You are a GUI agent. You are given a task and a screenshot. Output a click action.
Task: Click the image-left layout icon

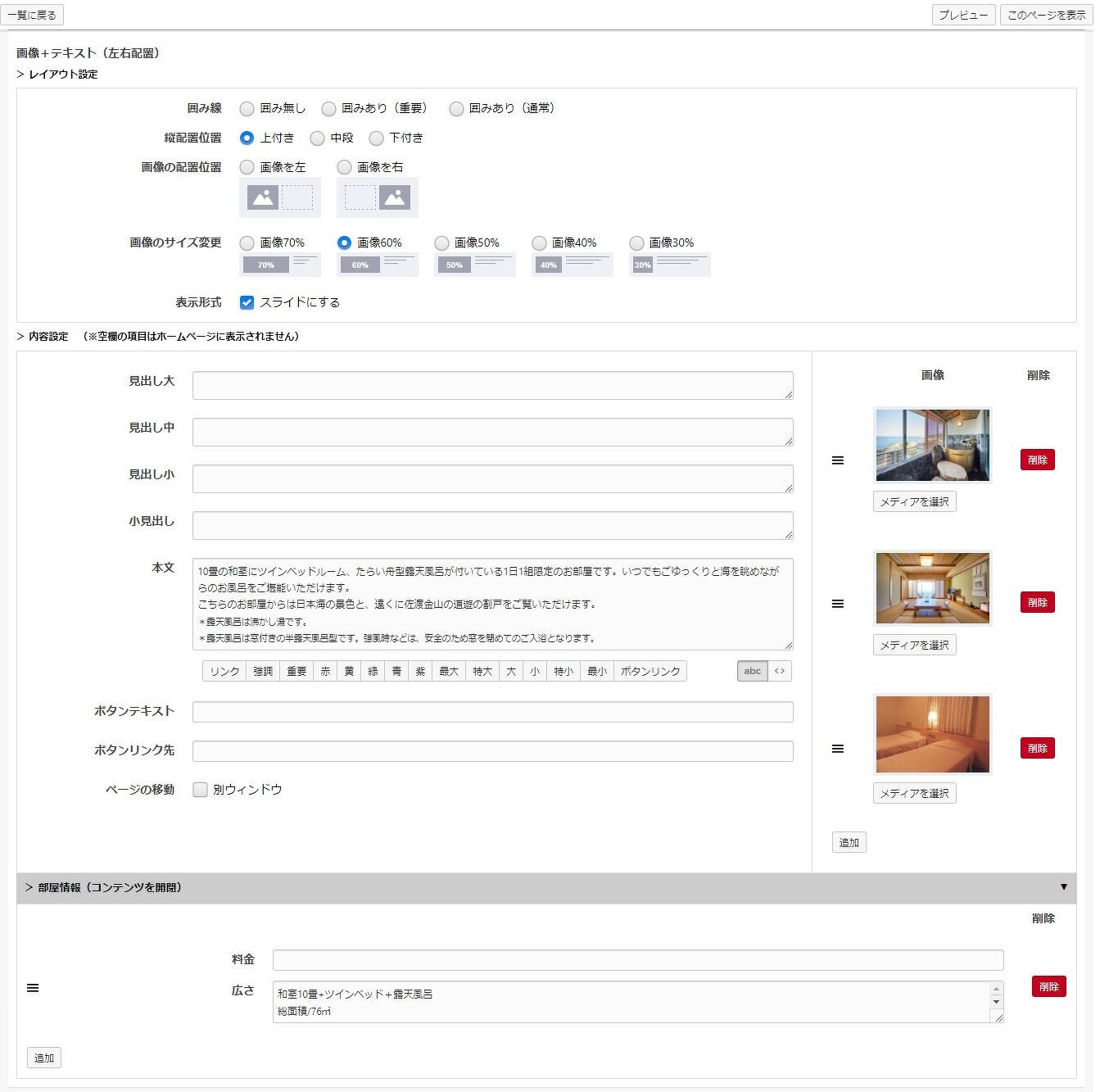point(279,197)
